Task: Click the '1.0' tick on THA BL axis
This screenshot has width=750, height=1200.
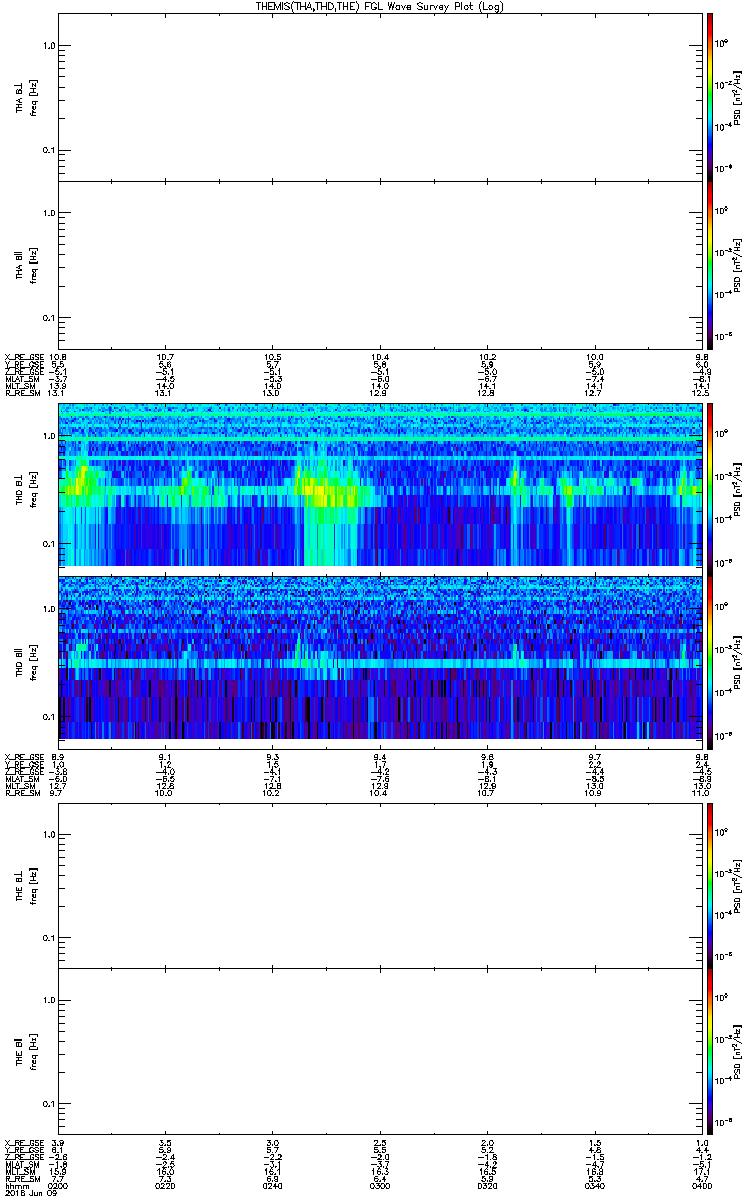Action: (x=48, y=46)
